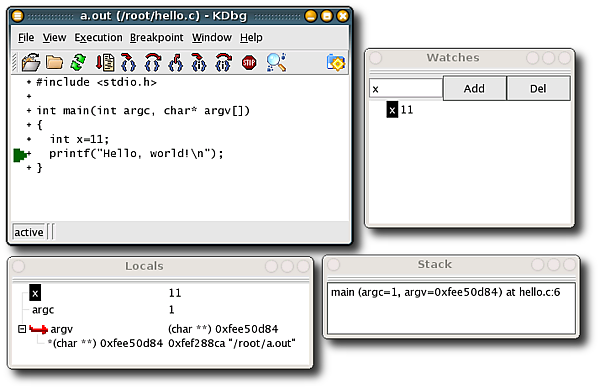Open Find using the magnifying glass icon
Screen dimensions: 600x389
pos(276,62)
